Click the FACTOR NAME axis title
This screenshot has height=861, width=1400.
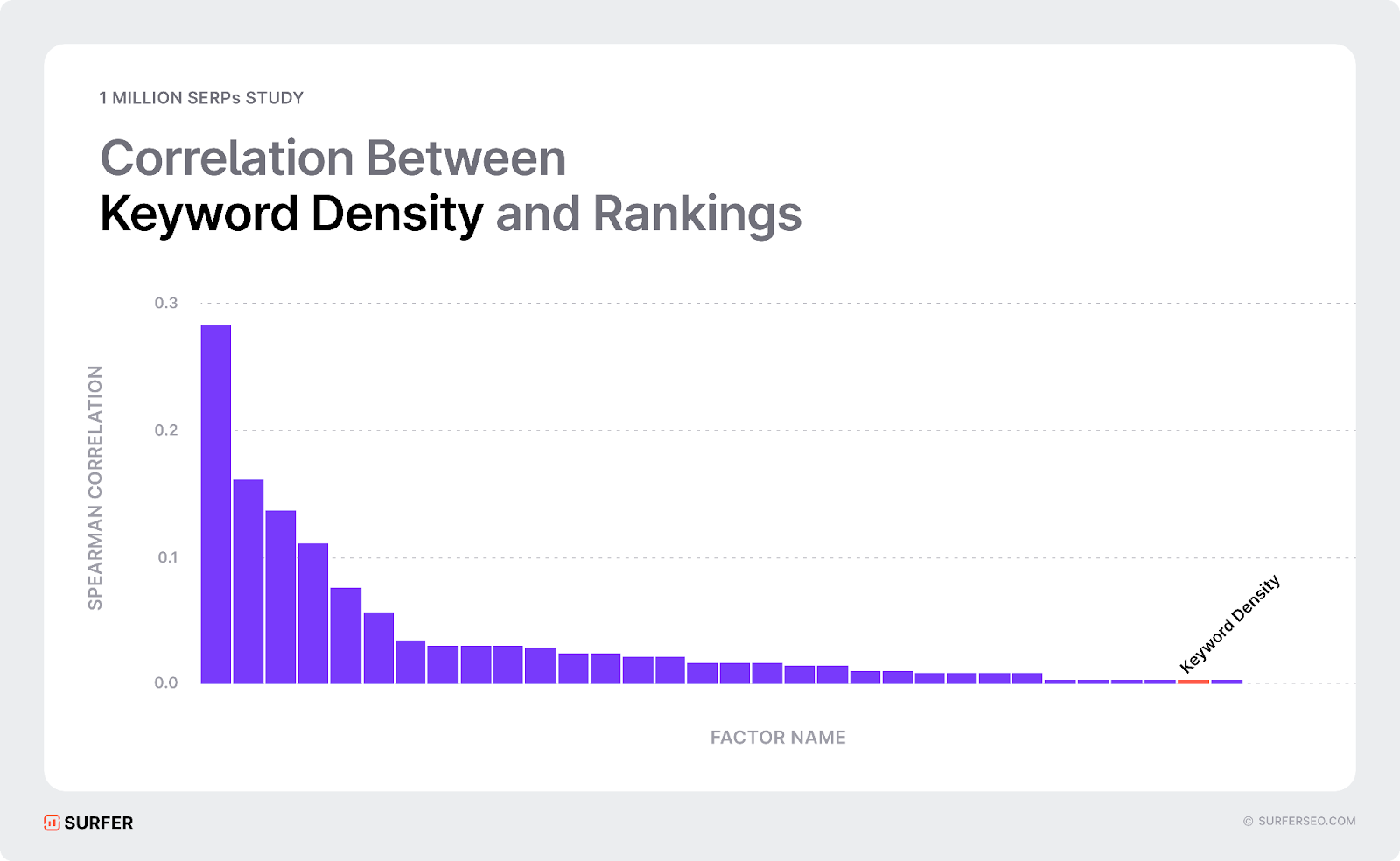point(778,738)
